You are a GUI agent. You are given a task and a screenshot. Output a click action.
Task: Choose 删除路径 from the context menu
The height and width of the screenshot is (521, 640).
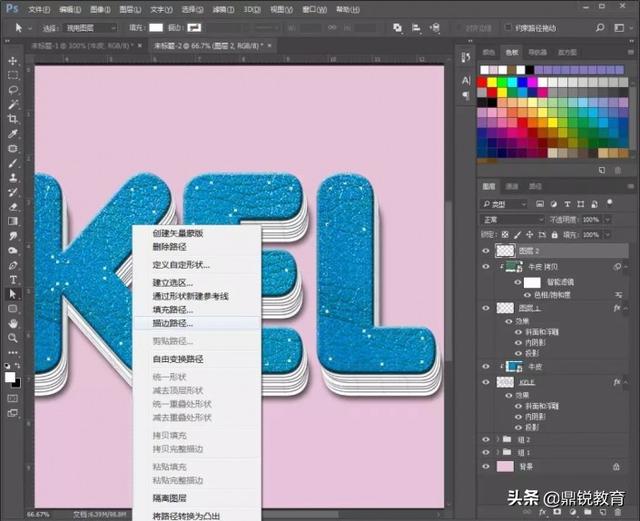point(169,247)
